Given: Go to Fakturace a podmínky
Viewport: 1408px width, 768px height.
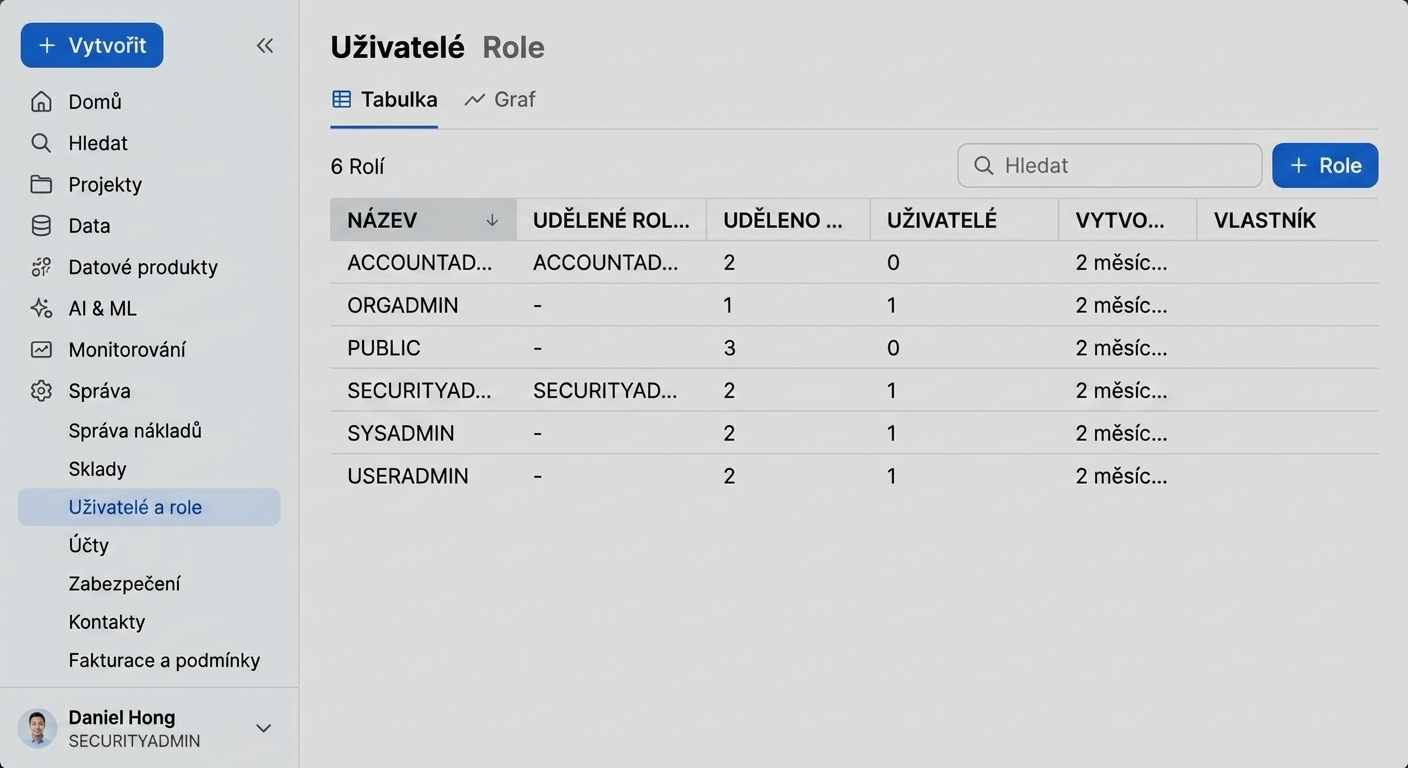Looking at the screenshot, I should click(164, 660).
